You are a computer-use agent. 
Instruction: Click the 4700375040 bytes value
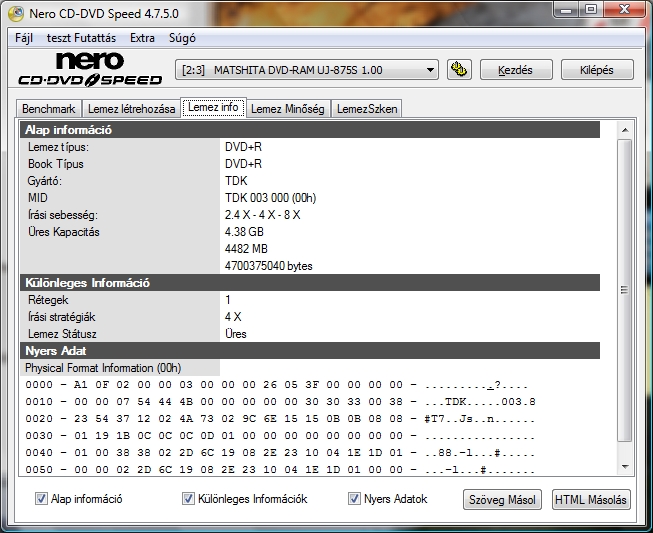(x=269, y=266)
